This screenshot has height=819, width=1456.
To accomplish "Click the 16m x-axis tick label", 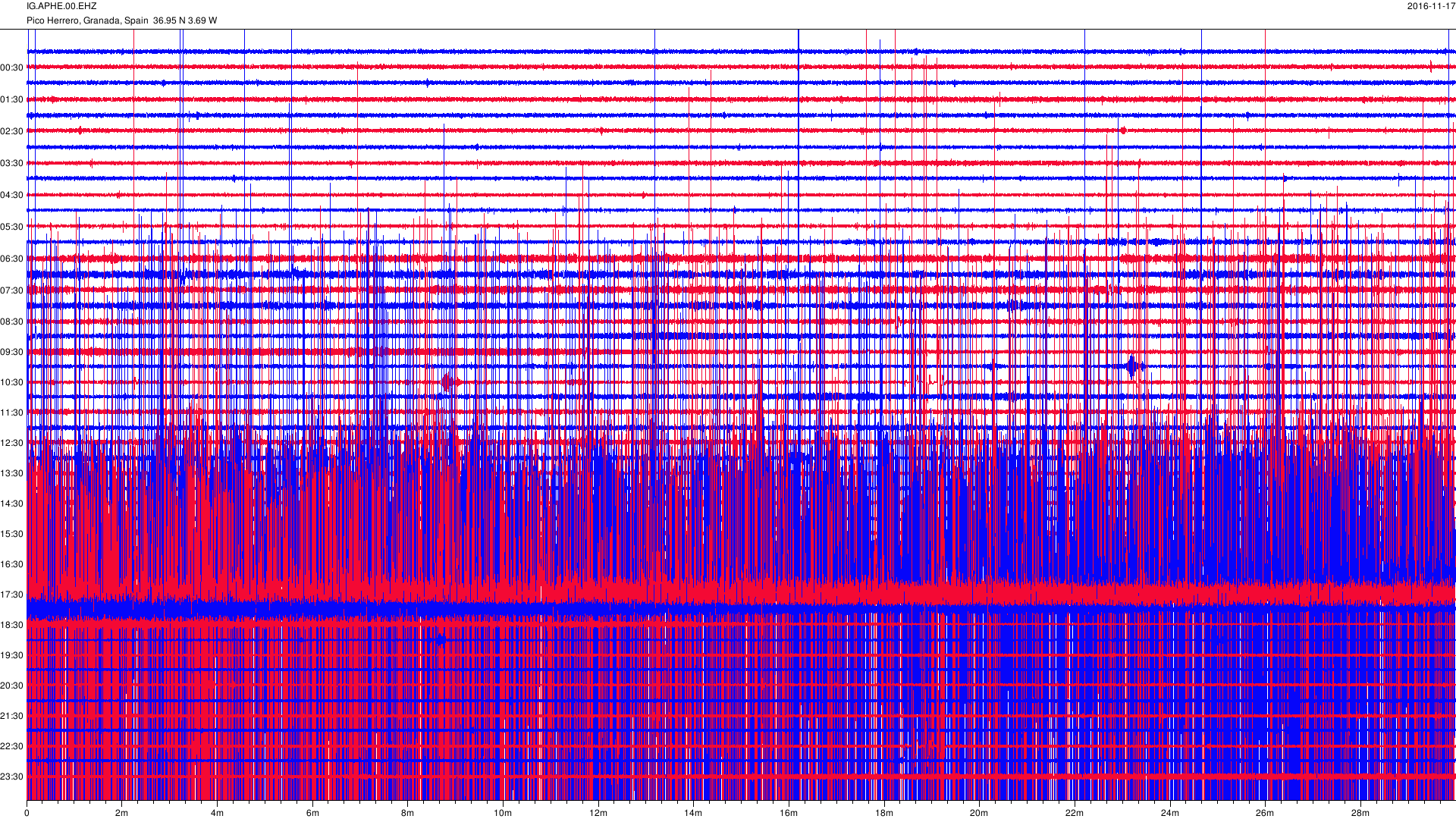I will pos(789,813).
